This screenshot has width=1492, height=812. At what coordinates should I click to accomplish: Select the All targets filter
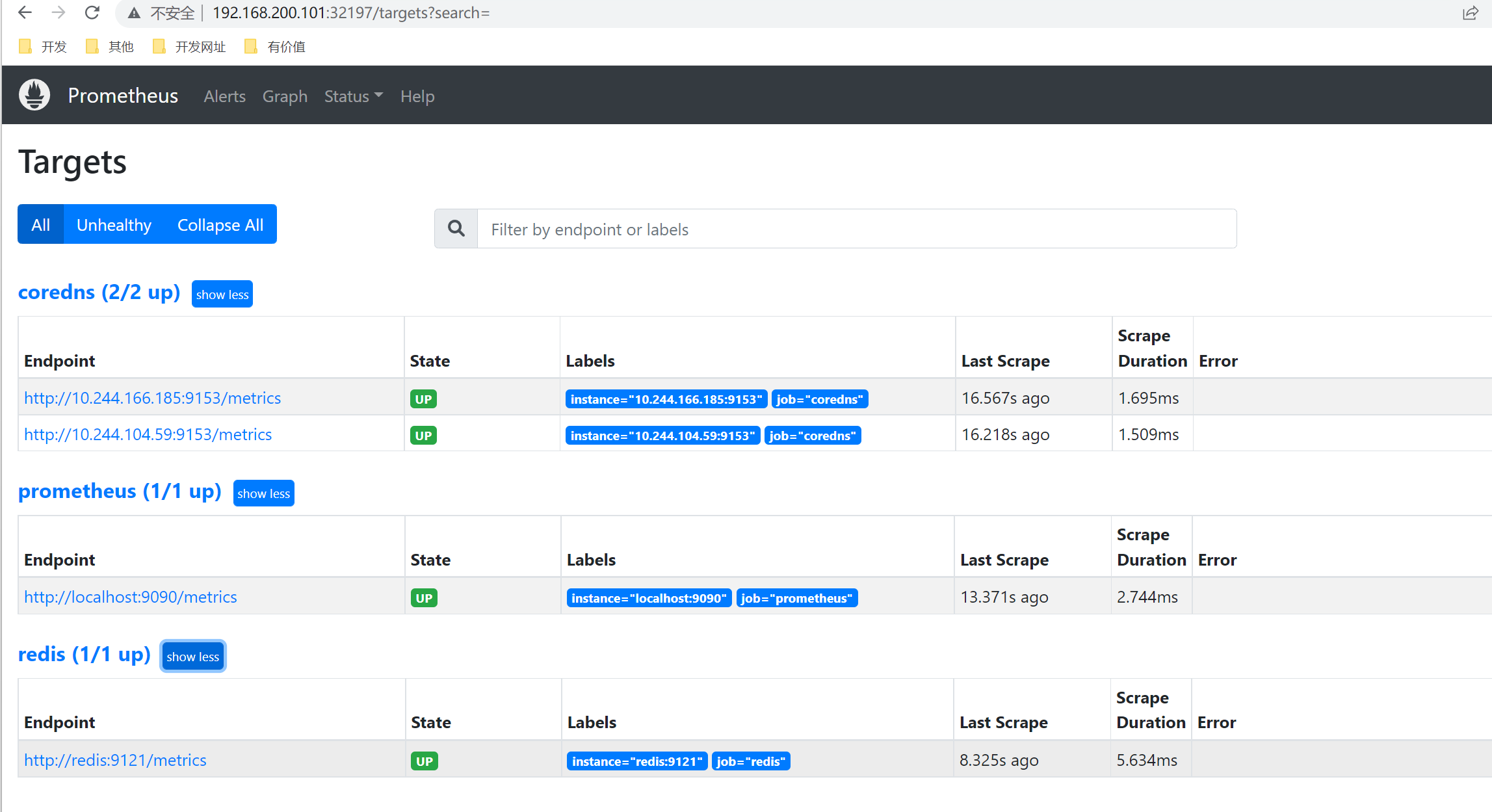tap(40, 224)
